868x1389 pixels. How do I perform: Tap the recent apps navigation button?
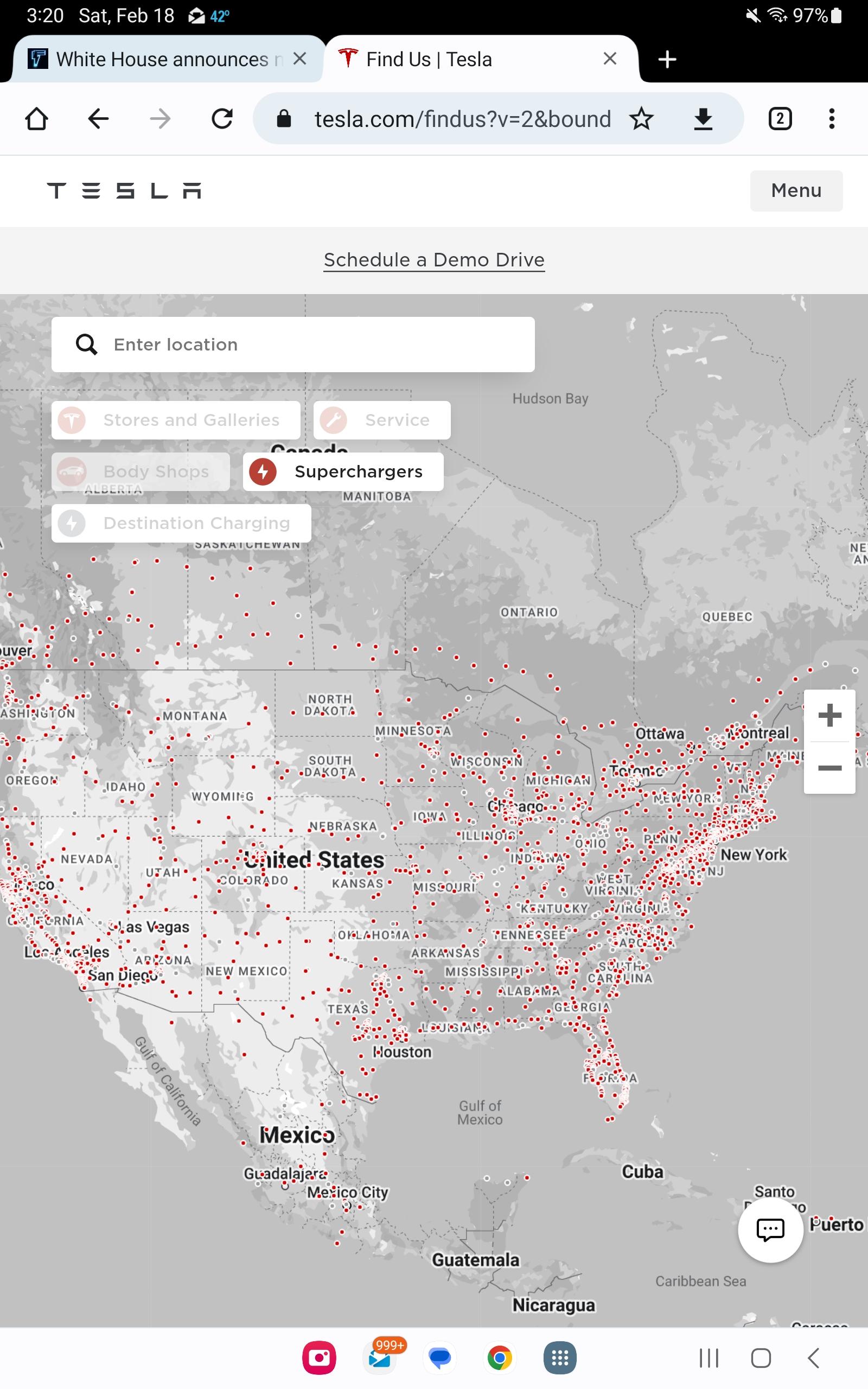pos(709,1359)
